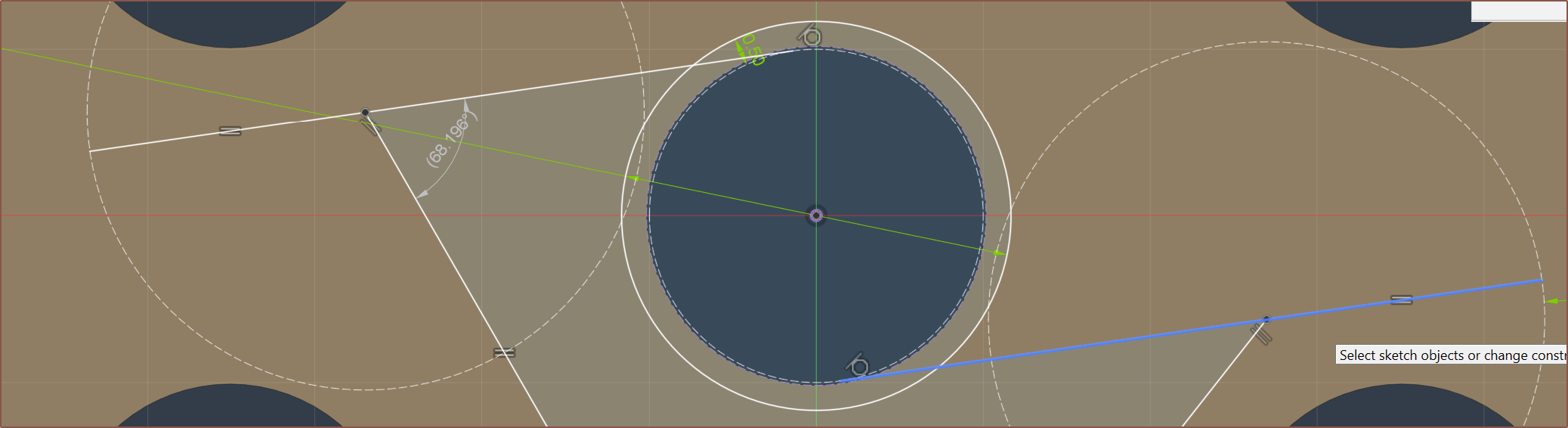Click the sketch point on upper-left white line
This screenshot has height=428, width=1568.
click(x=365, y=113)
